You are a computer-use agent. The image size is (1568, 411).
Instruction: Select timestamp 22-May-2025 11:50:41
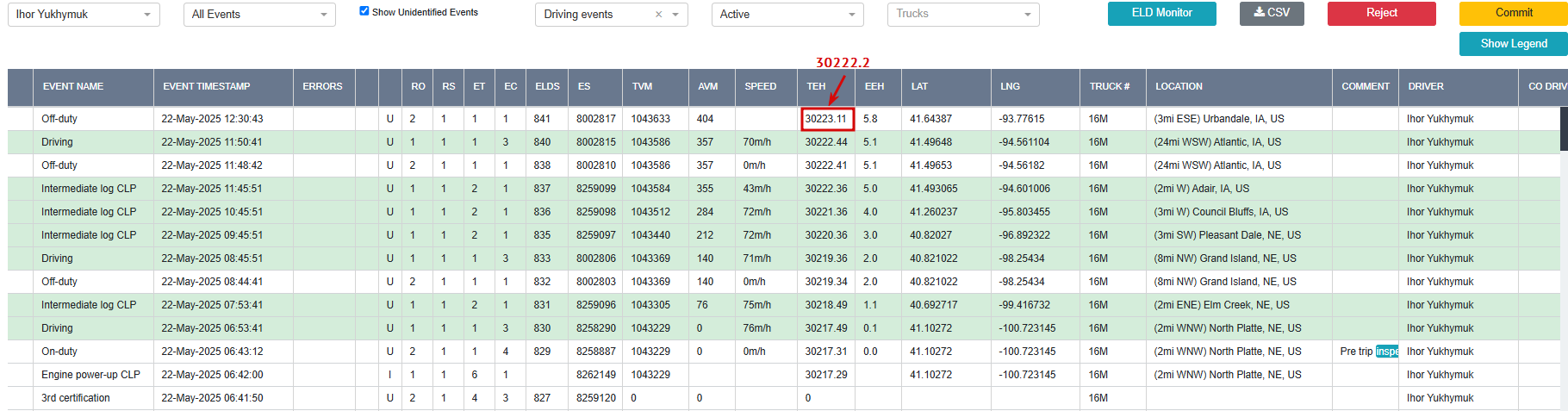(x=212, y=142)
